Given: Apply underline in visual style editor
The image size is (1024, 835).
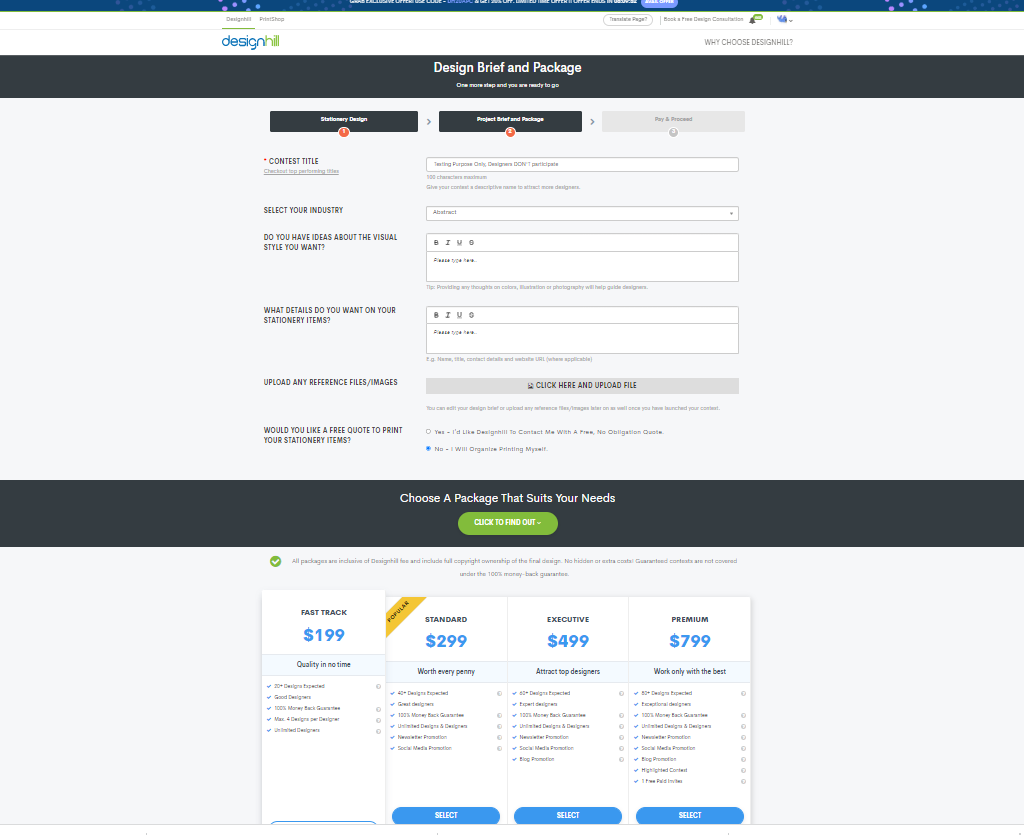Looking at the screenshot, I should 460,243.
